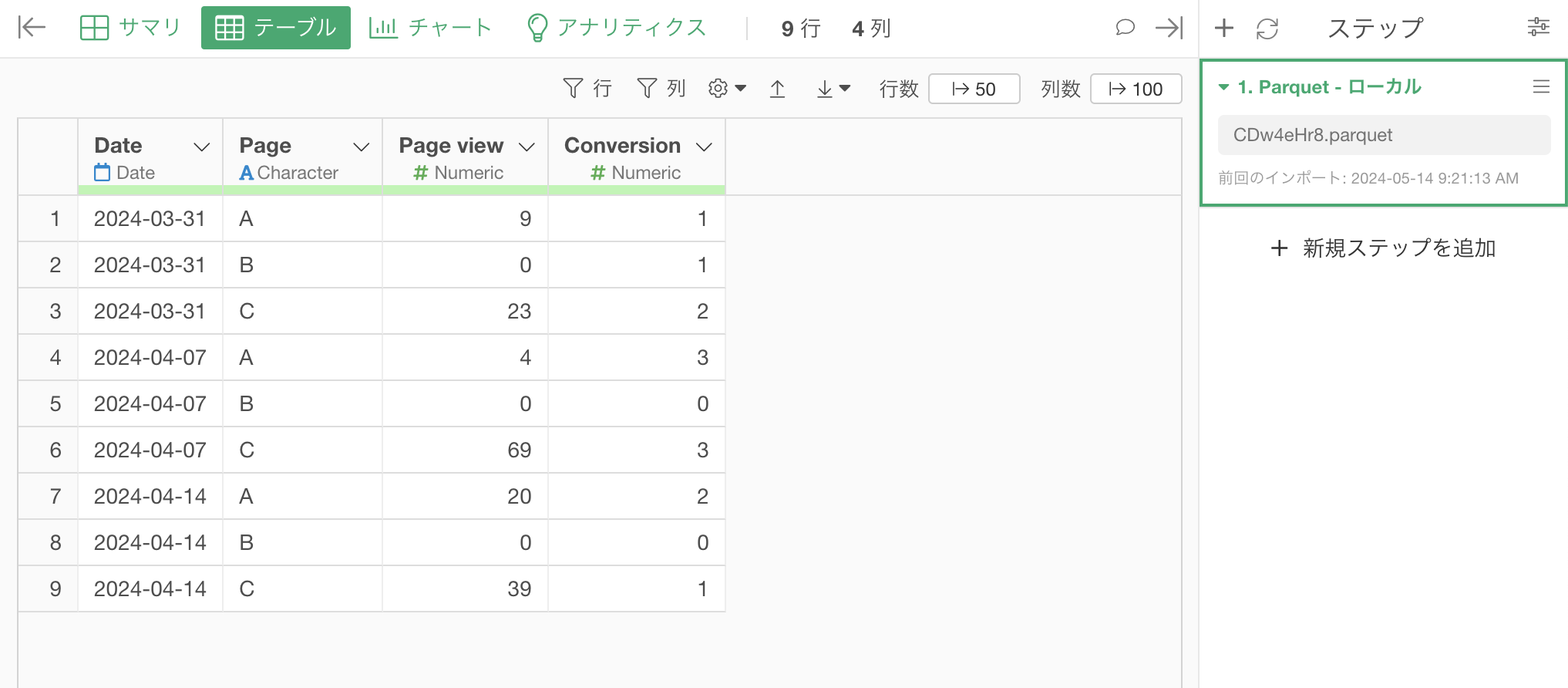This screenshot has width=1568, height=688.
Task: Switch to the テーブル tab
Action: pos(276,28)
